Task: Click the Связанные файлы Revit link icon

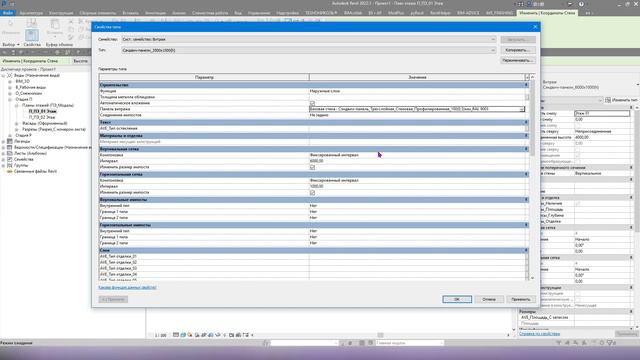Action: click(x=10, y=171)
